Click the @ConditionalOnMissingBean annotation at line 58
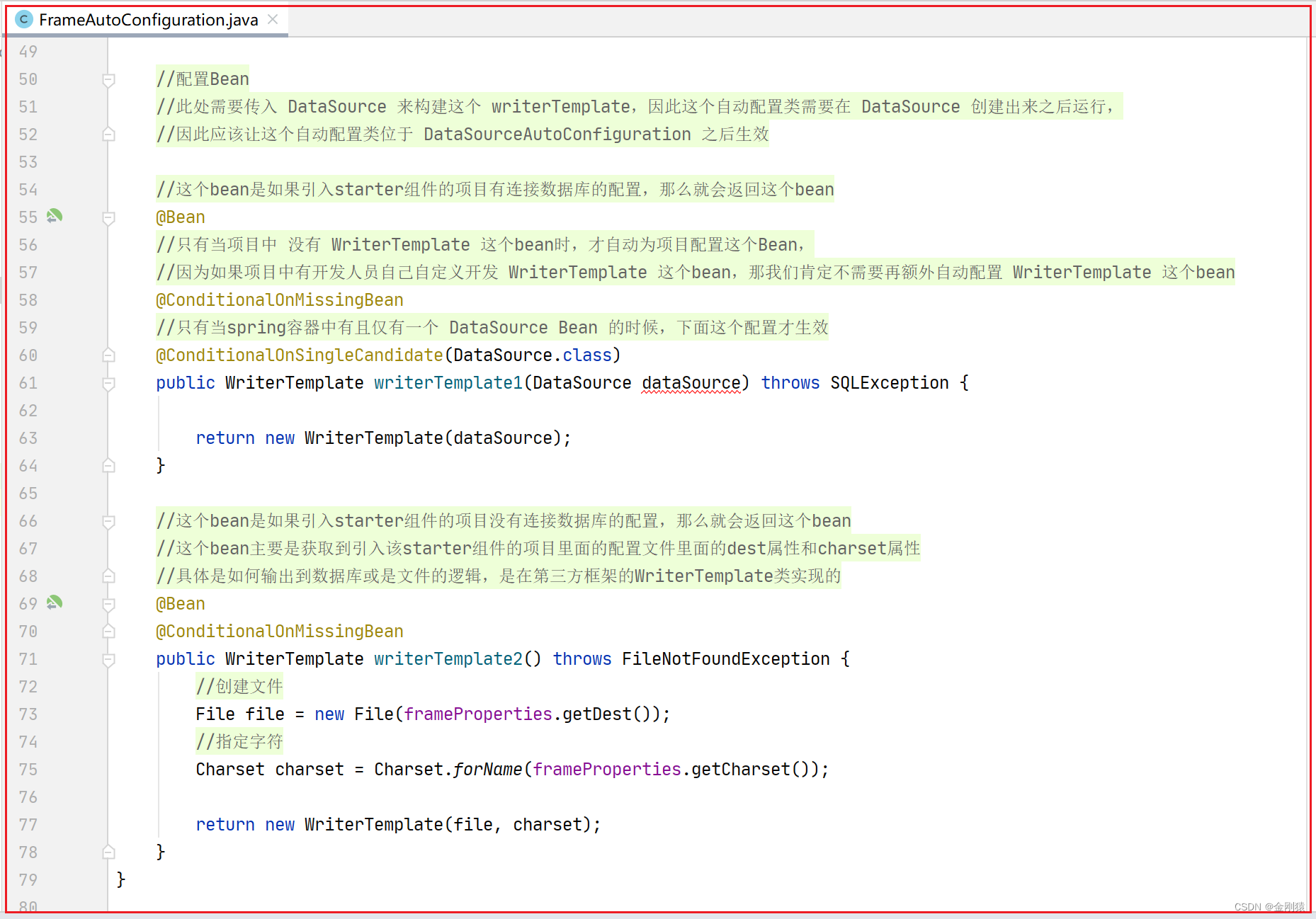1316x919 pixels. (x=280, y=300)
